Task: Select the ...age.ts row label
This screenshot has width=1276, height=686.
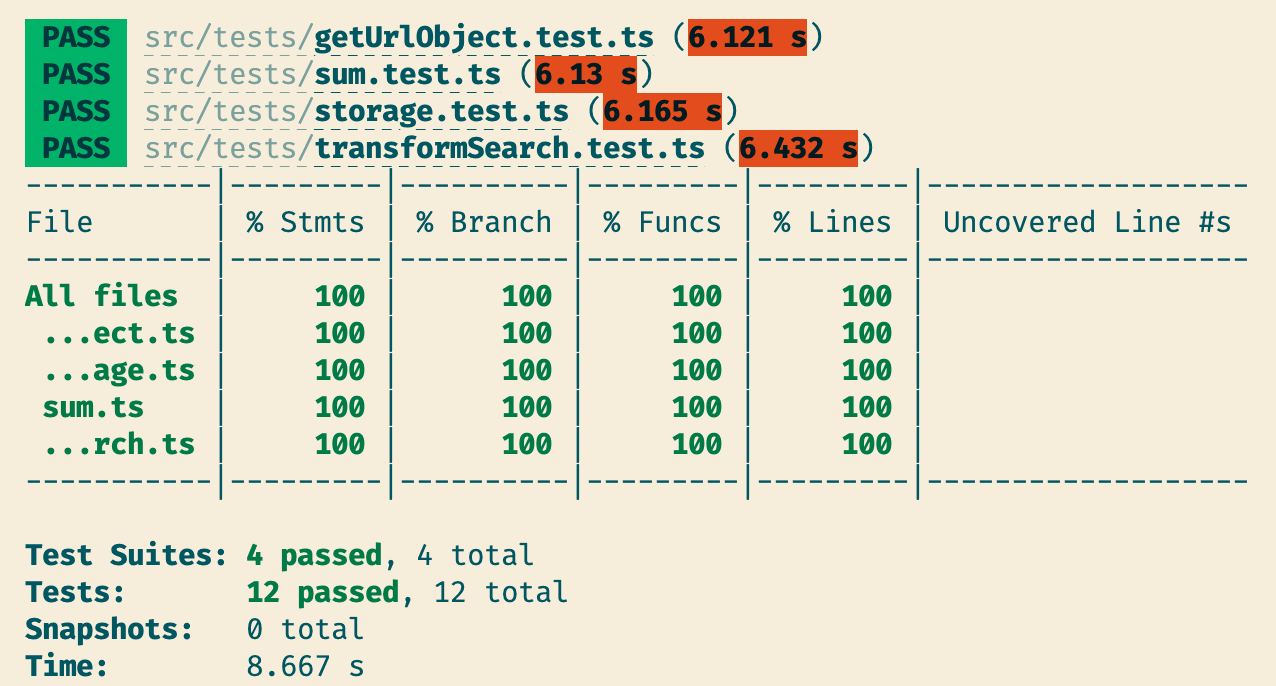Action: tap(119, 370)
